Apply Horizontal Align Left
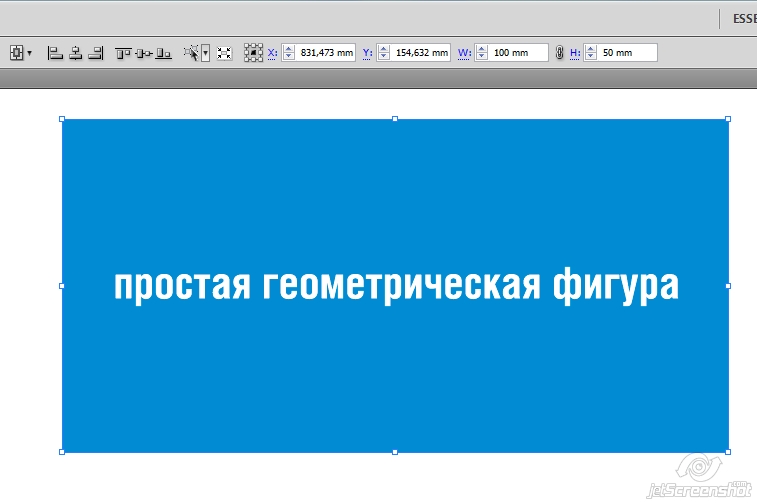Screen dimensions: 757x504 point(55,53)
